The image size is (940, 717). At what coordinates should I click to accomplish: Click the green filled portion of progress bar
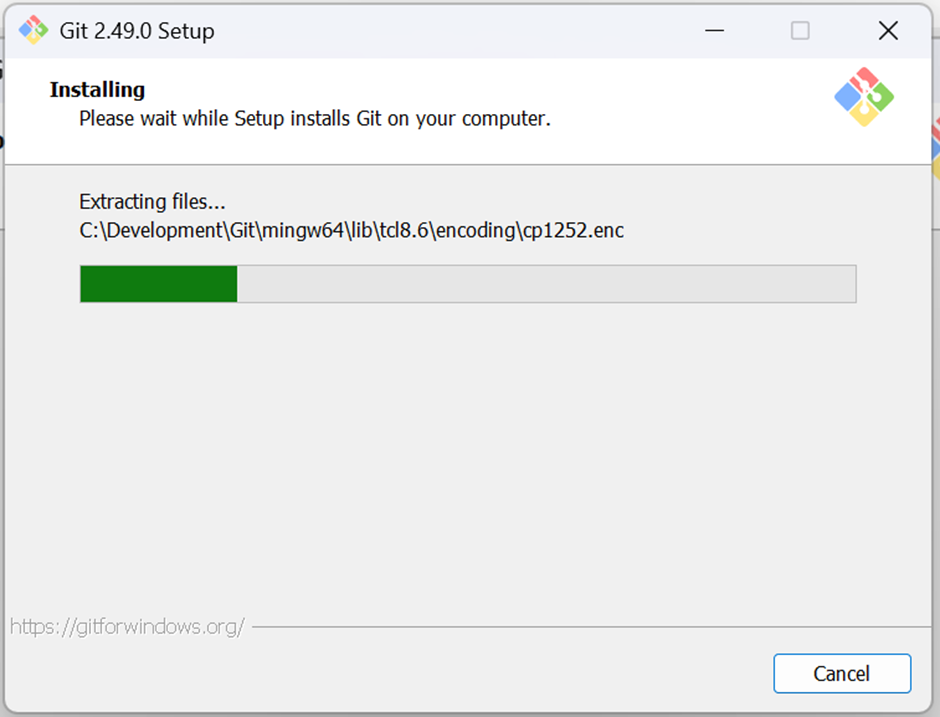pos(159,284)
